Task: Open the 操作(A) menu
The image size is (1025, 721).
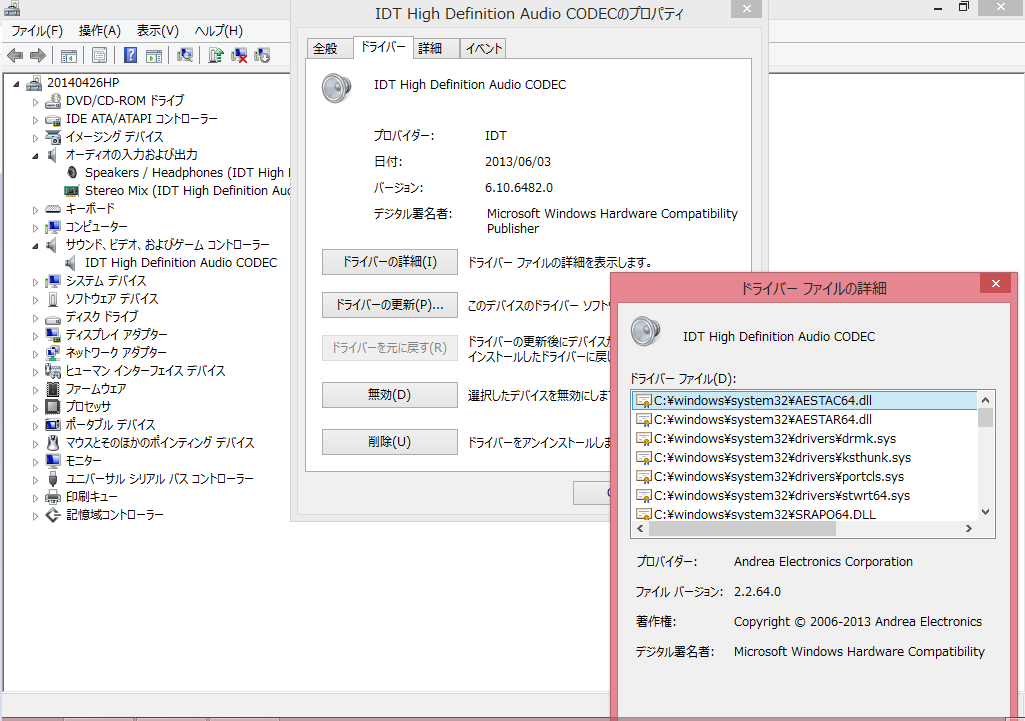Action: (x=99, y=31)
